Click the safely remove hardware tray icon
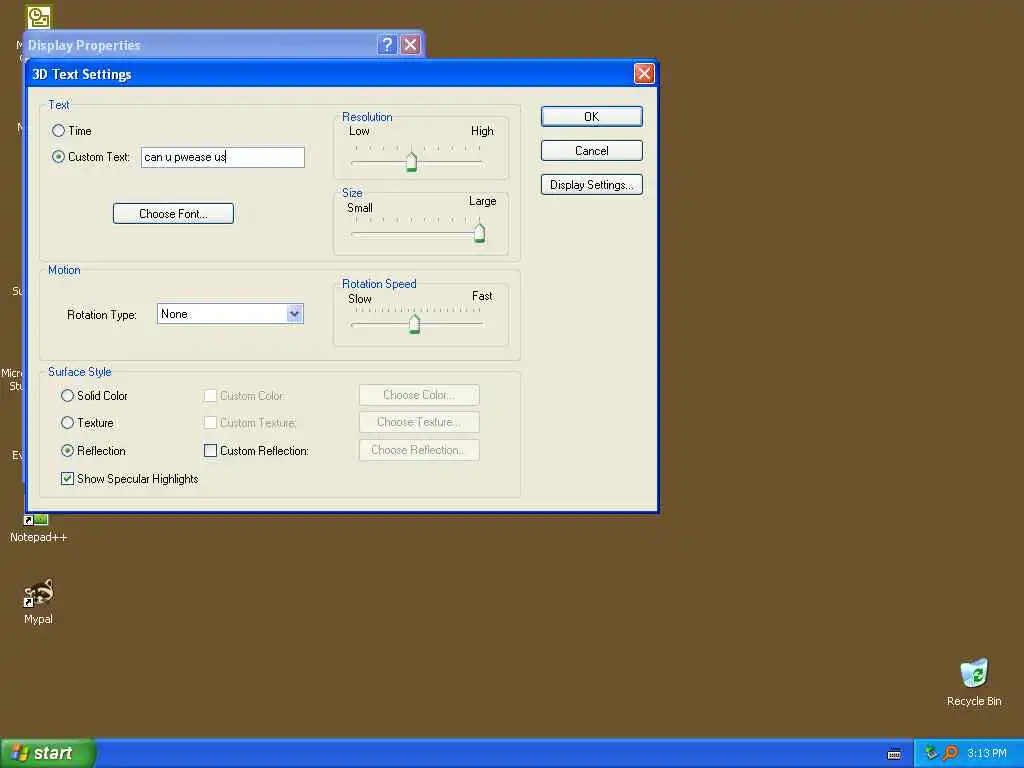The height and width of the screenshot is (768, 1024). pos(931,753)
